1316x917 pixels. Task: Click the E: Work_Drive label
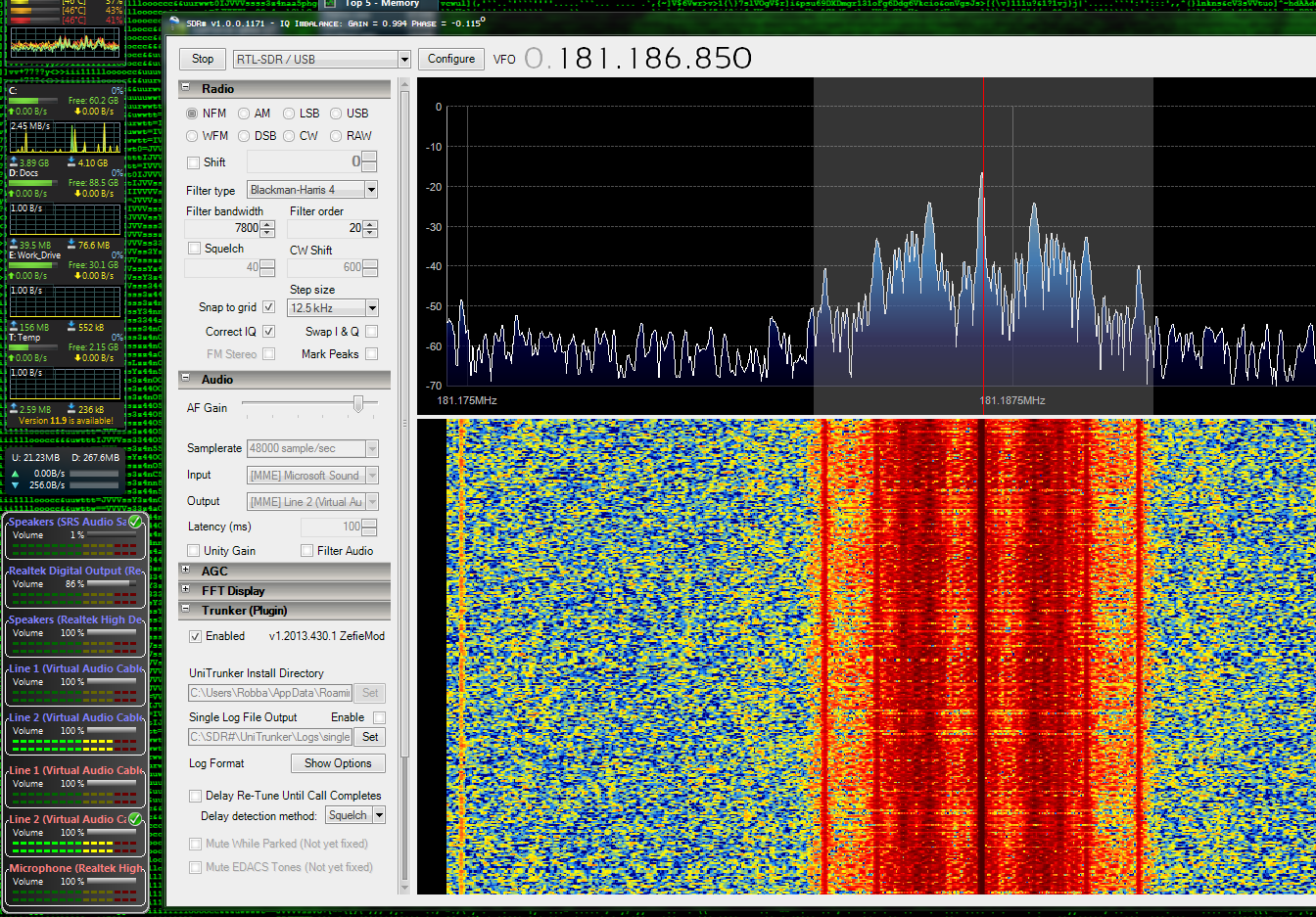tap(35, 255)
